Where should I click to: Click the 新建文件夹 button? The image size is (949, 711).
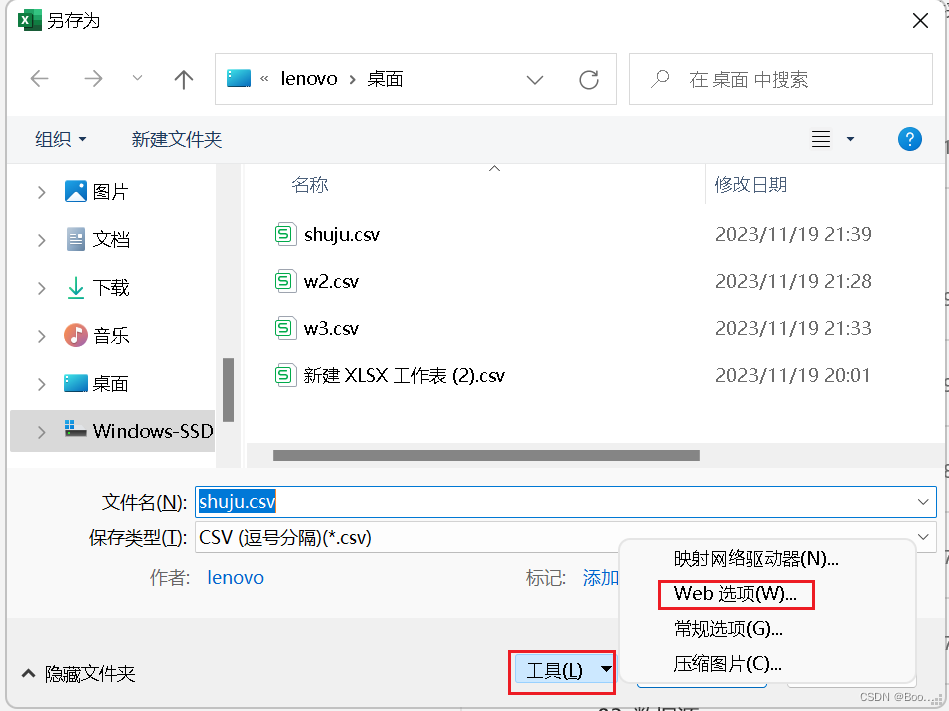coord(176,139)
